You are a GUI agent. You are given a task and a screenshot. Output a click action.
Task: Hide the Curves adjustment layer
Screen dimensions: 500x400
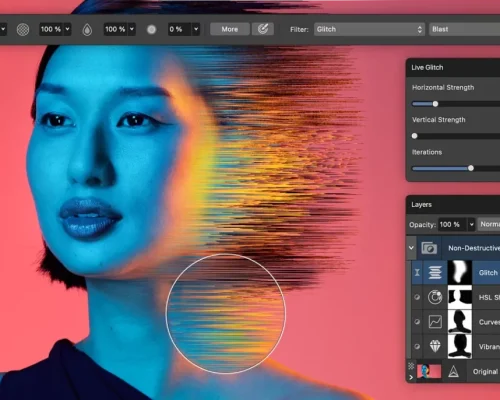click(x=417, y=322)
